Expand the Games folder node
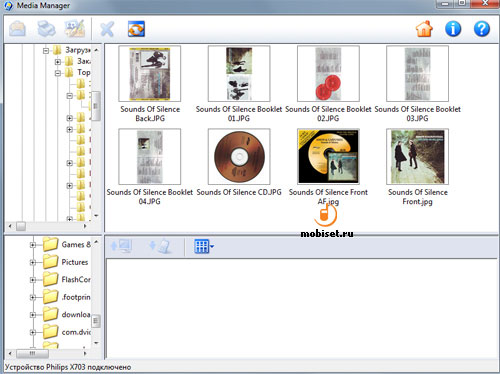This screenshot has height=374, width=500. point(33,245)
